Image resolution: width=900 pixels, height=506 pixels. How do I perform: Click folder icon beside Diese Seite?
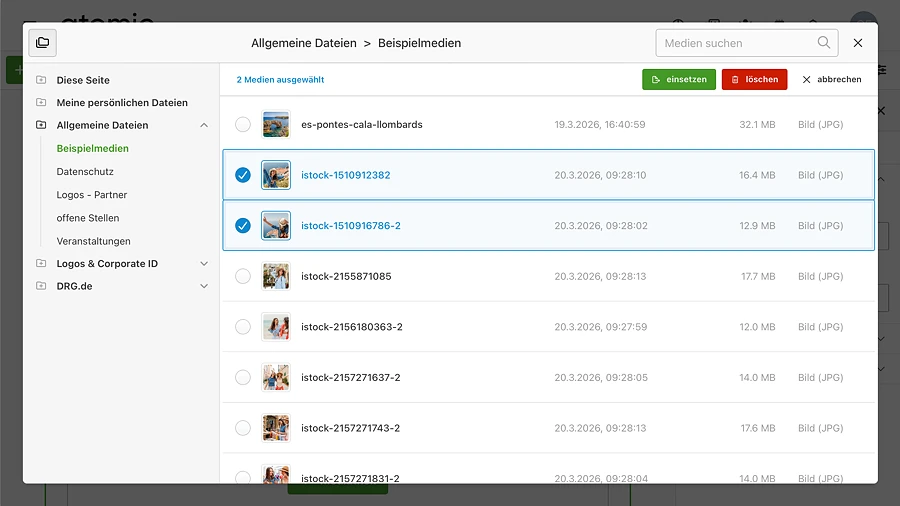point(41,80)
